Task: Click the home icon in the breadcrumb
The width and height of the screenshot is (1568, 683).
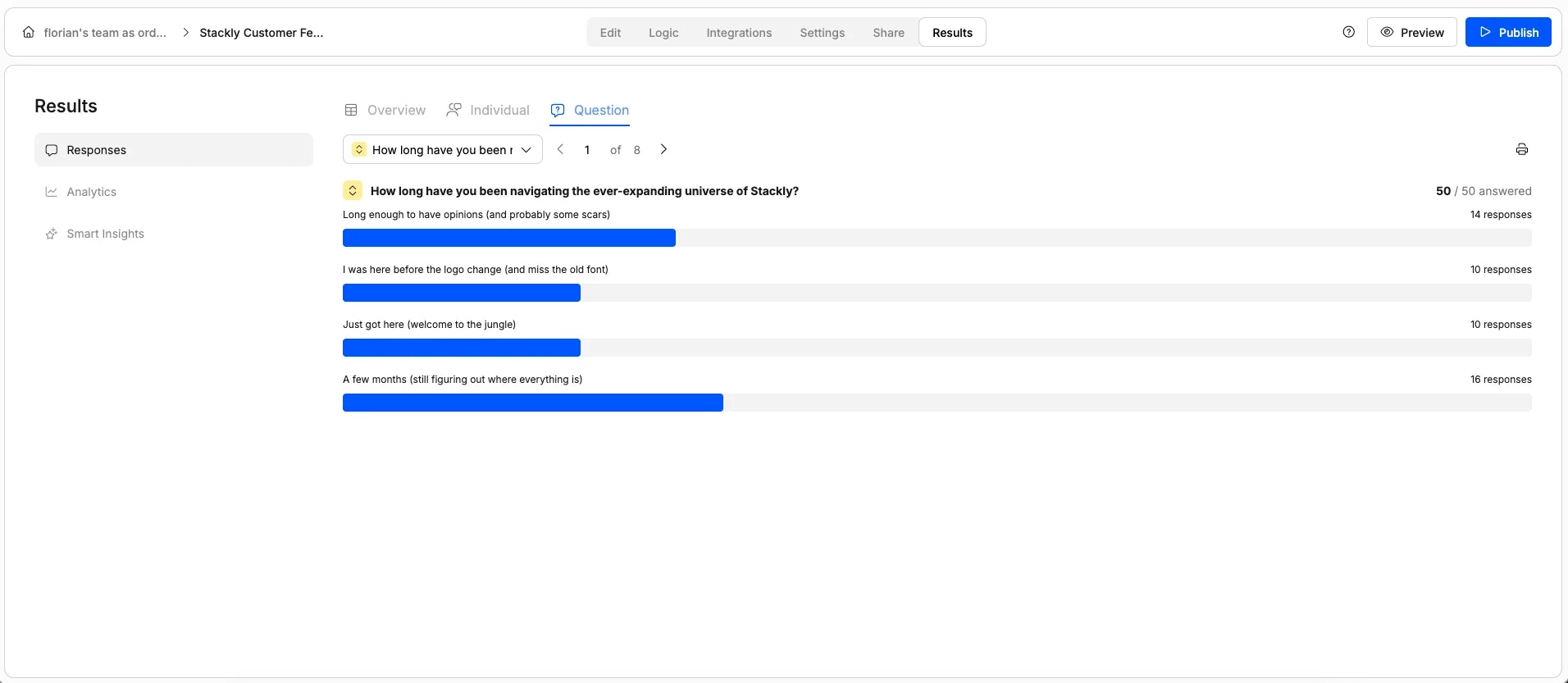Action: 28,32
